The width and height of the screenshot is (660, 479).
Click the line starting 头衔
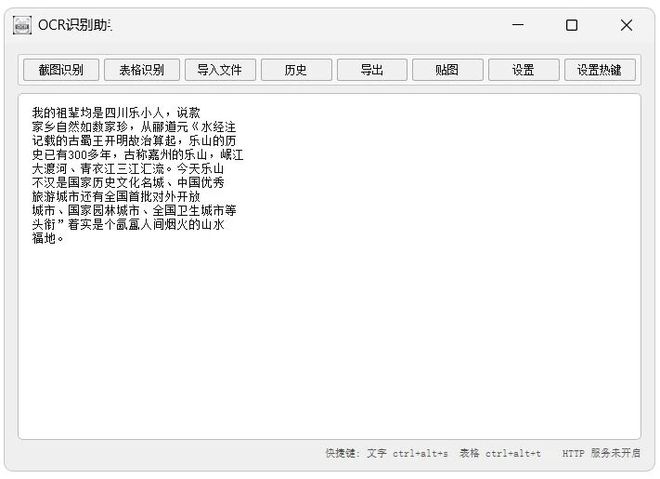pyautogui.click(x=128, y=224)
